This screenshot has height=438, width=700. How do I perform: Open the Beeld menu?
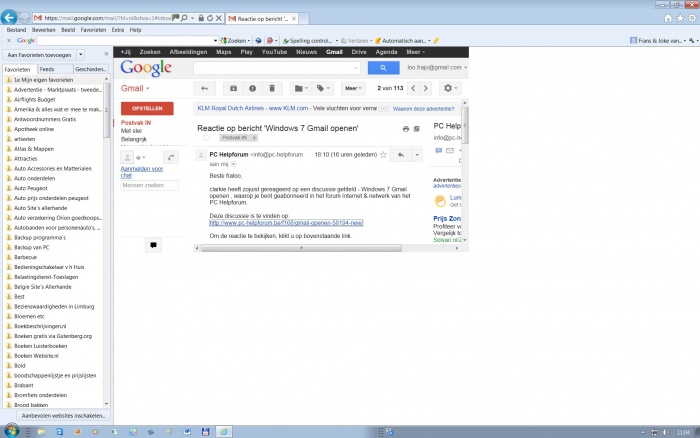(68, 30)
